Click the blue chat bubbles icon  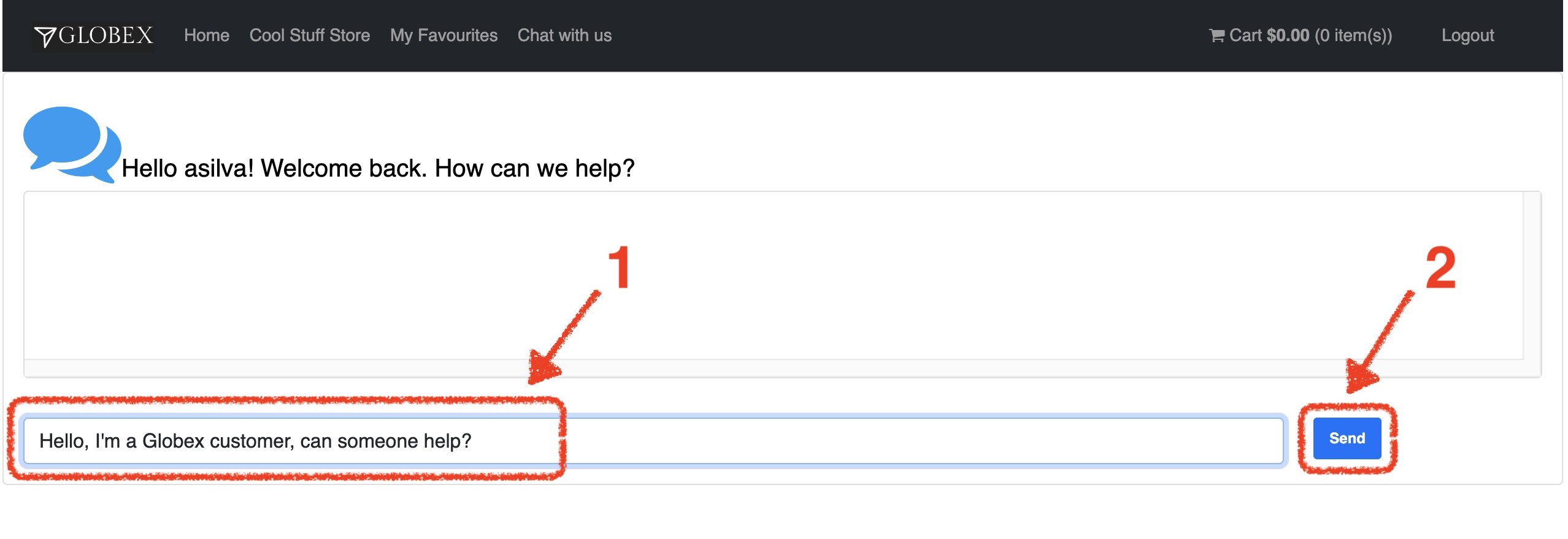pyautogui.click(x=72, y=145)
